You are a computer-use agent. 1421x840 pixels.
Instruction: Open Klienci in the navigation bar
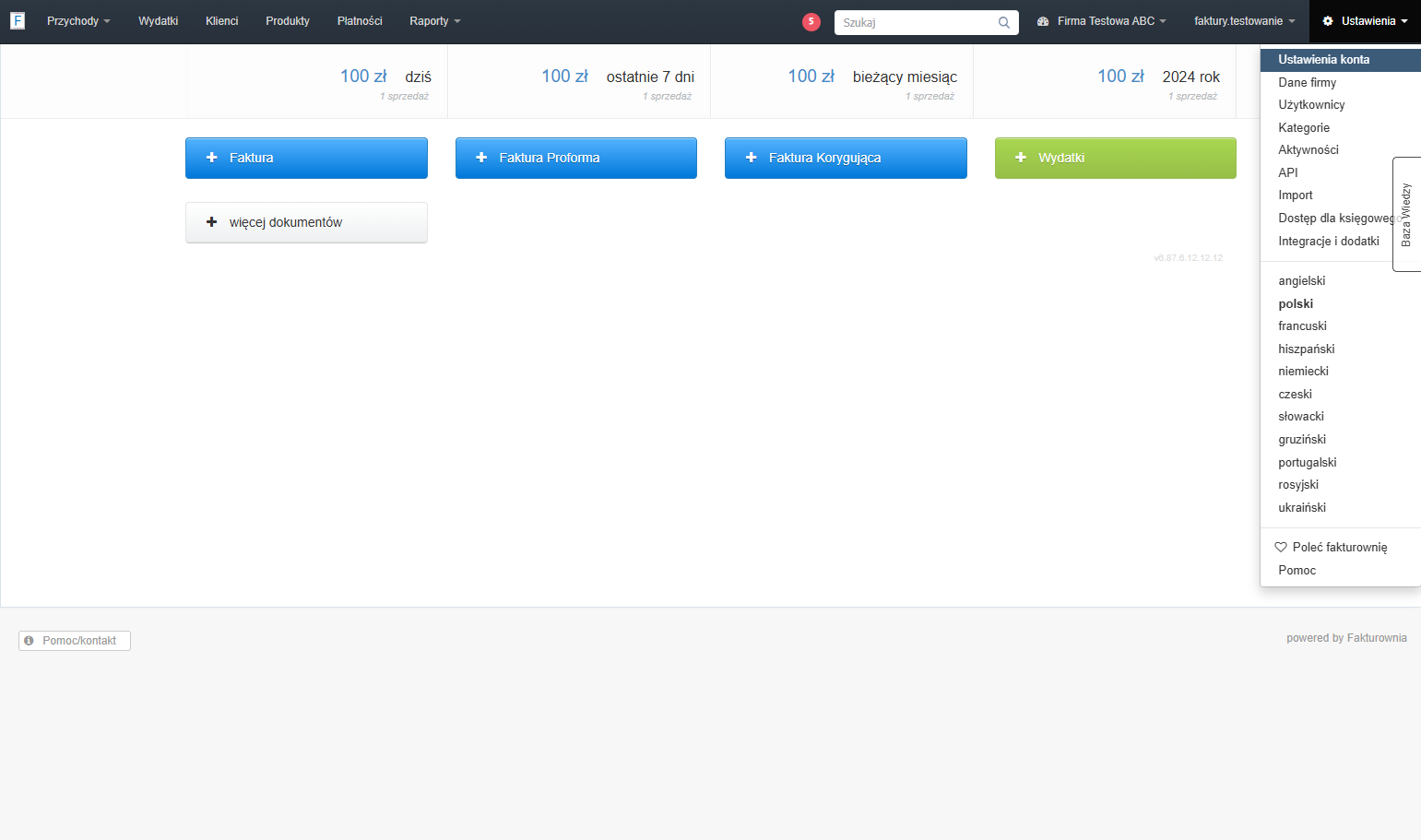[x=221, y=21]
